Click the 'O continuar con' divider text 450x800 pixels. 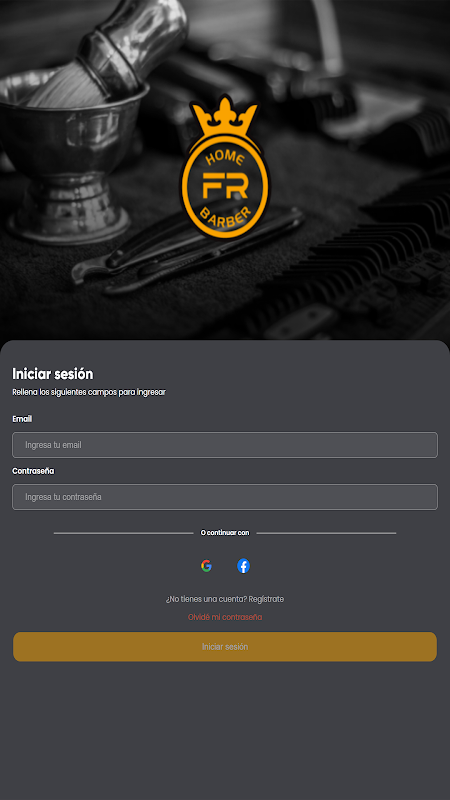coord(225,533)
